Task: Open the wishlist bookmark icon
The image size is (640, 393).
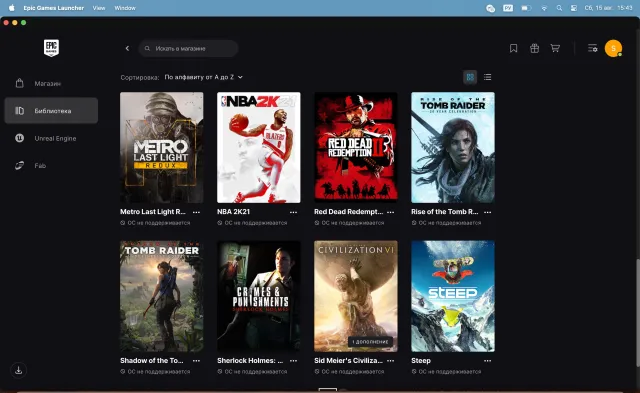Action: tap(513, 48)
